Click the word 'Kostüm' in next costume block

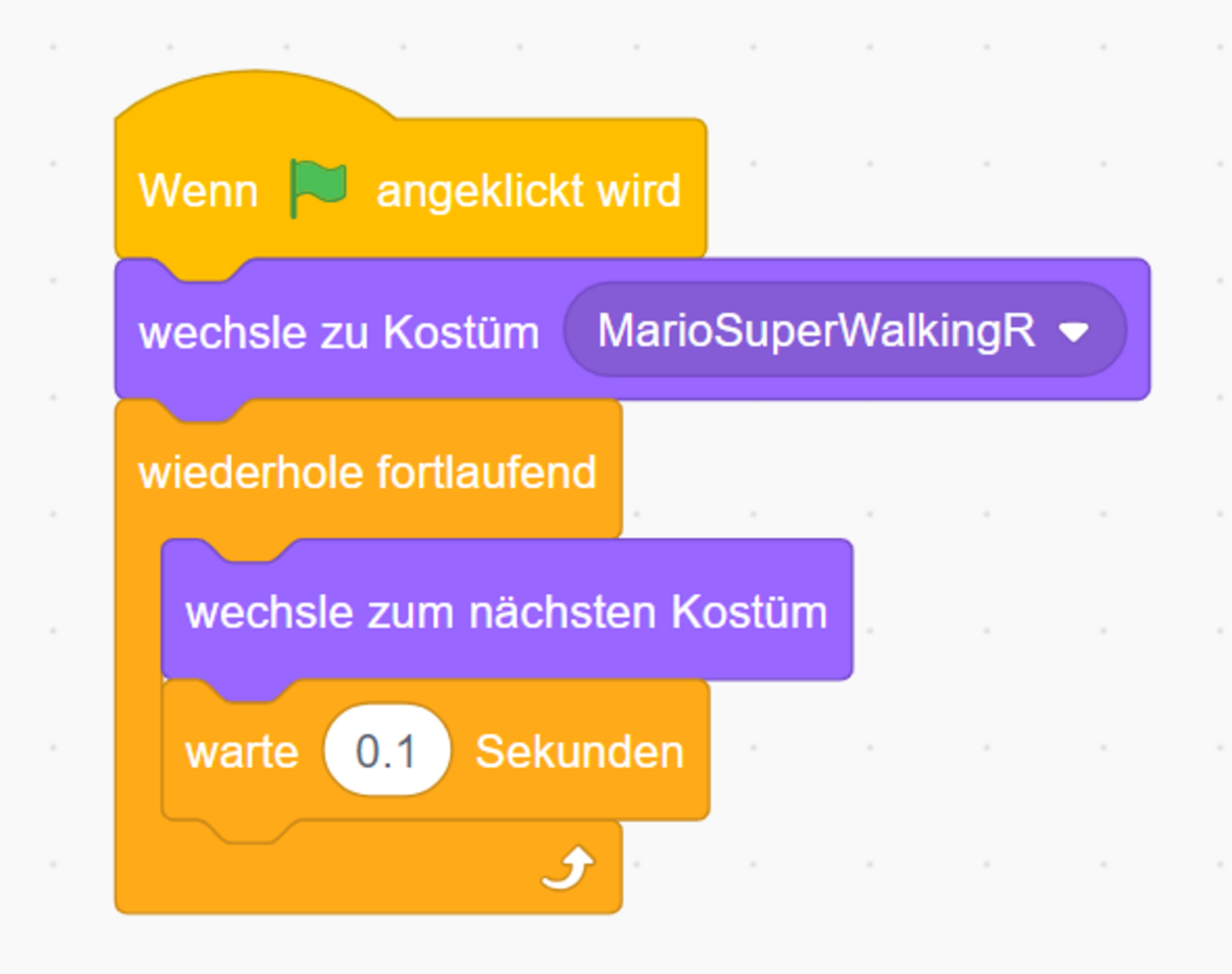(749, 611)
